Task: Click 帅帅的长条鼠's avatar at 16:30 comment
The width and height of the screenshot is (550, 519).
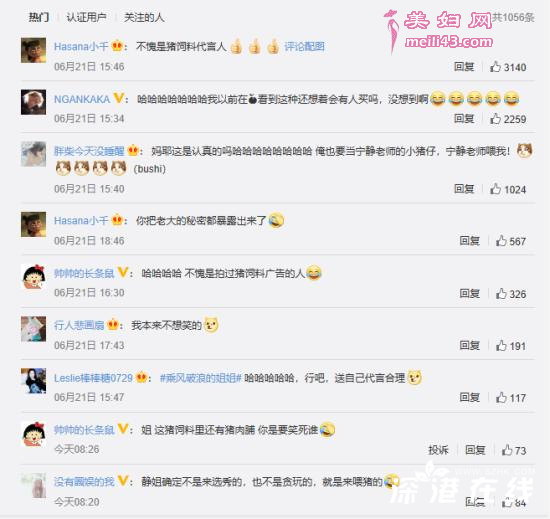Action: coord(33,277)
